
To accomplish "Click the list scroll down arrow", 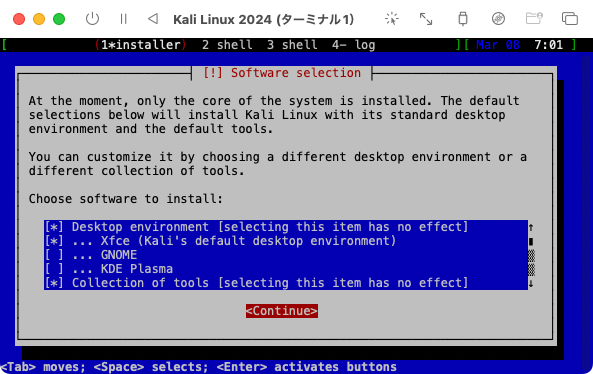I will (531, 284).
